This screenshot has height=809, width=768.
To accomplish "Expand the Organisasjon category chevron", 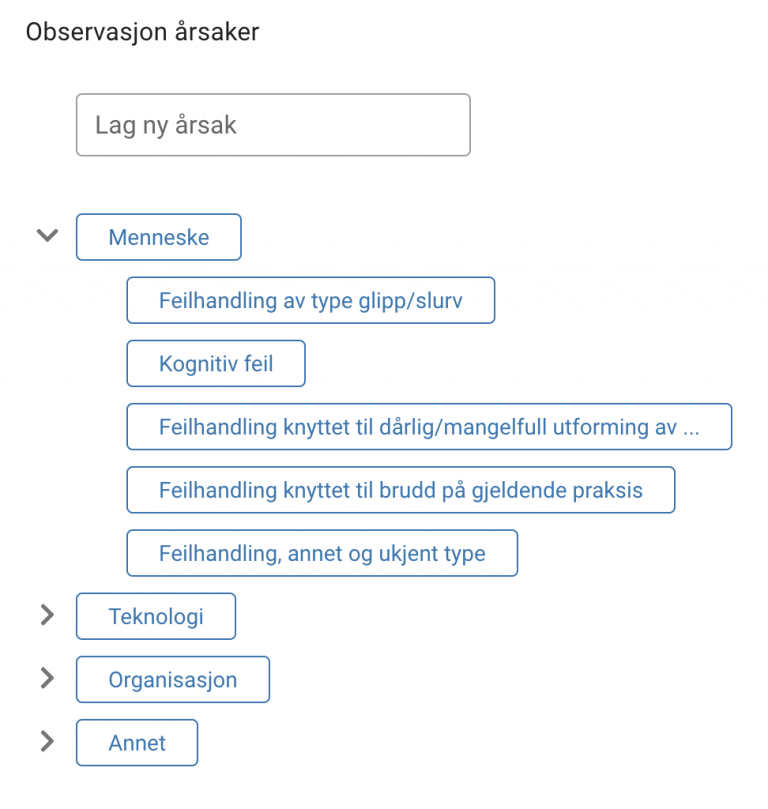I will 47,679.
